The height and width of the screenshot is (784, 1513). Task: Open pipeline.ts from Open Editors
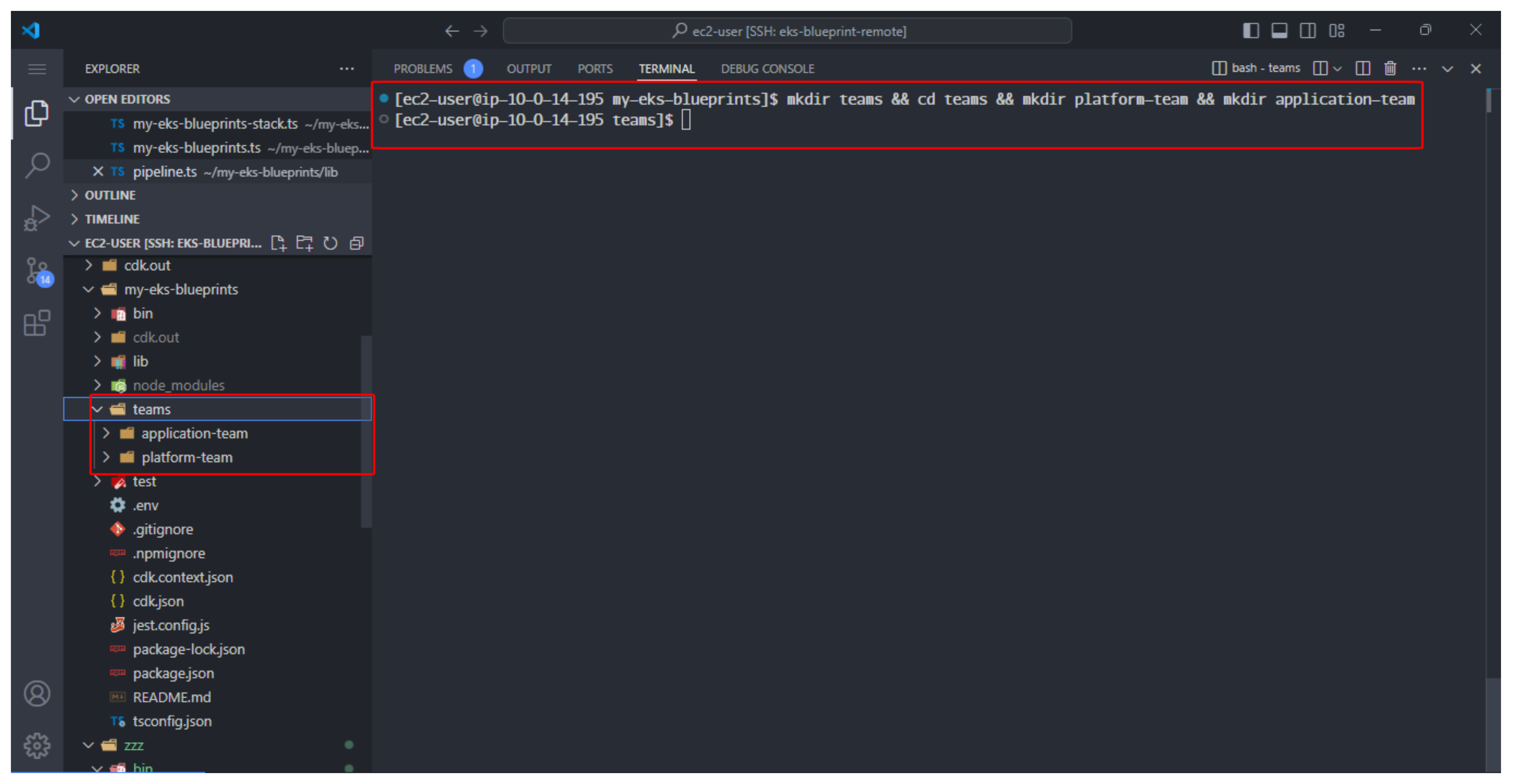[165, 171]
